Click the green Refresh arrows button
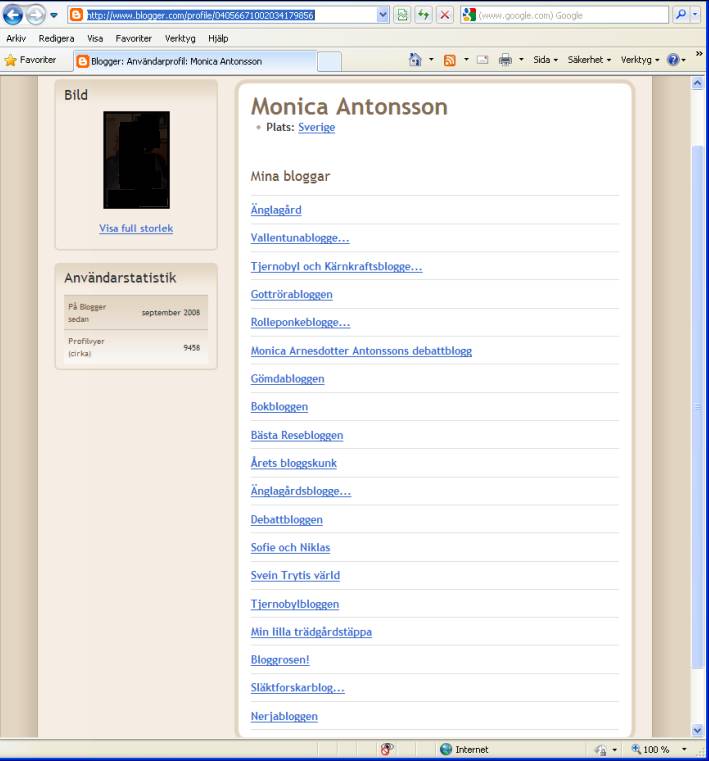709x761 pixels. coord(423,15)
